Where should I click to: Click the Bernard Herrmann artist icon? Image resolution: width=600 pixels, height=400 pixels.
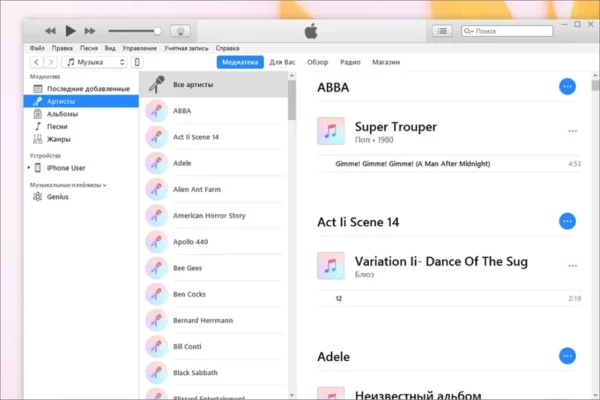pyautogui.click(x=157, y=320)
